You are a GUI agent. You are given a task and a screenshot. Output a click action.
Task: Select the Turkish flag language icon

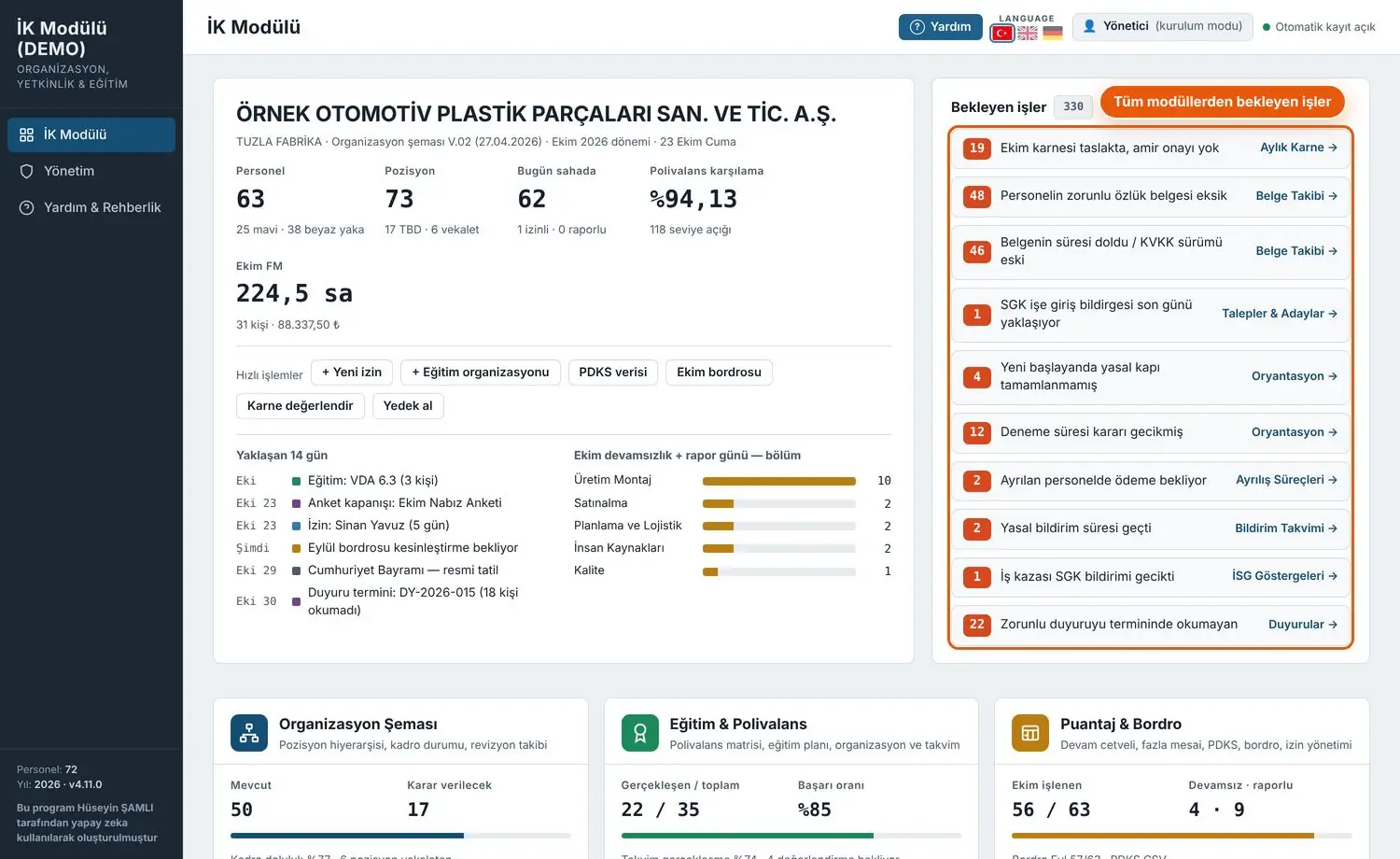click(1002, 33)
